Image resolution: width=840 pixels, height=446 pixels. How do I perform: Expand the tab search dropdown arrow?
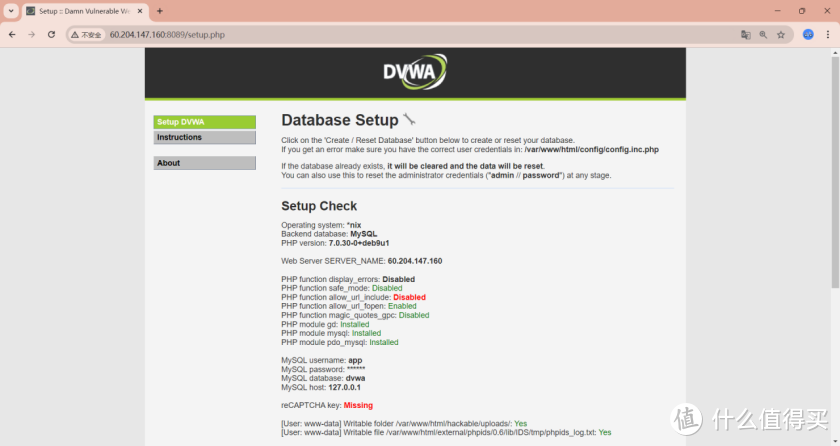click(x=10, y=11)
